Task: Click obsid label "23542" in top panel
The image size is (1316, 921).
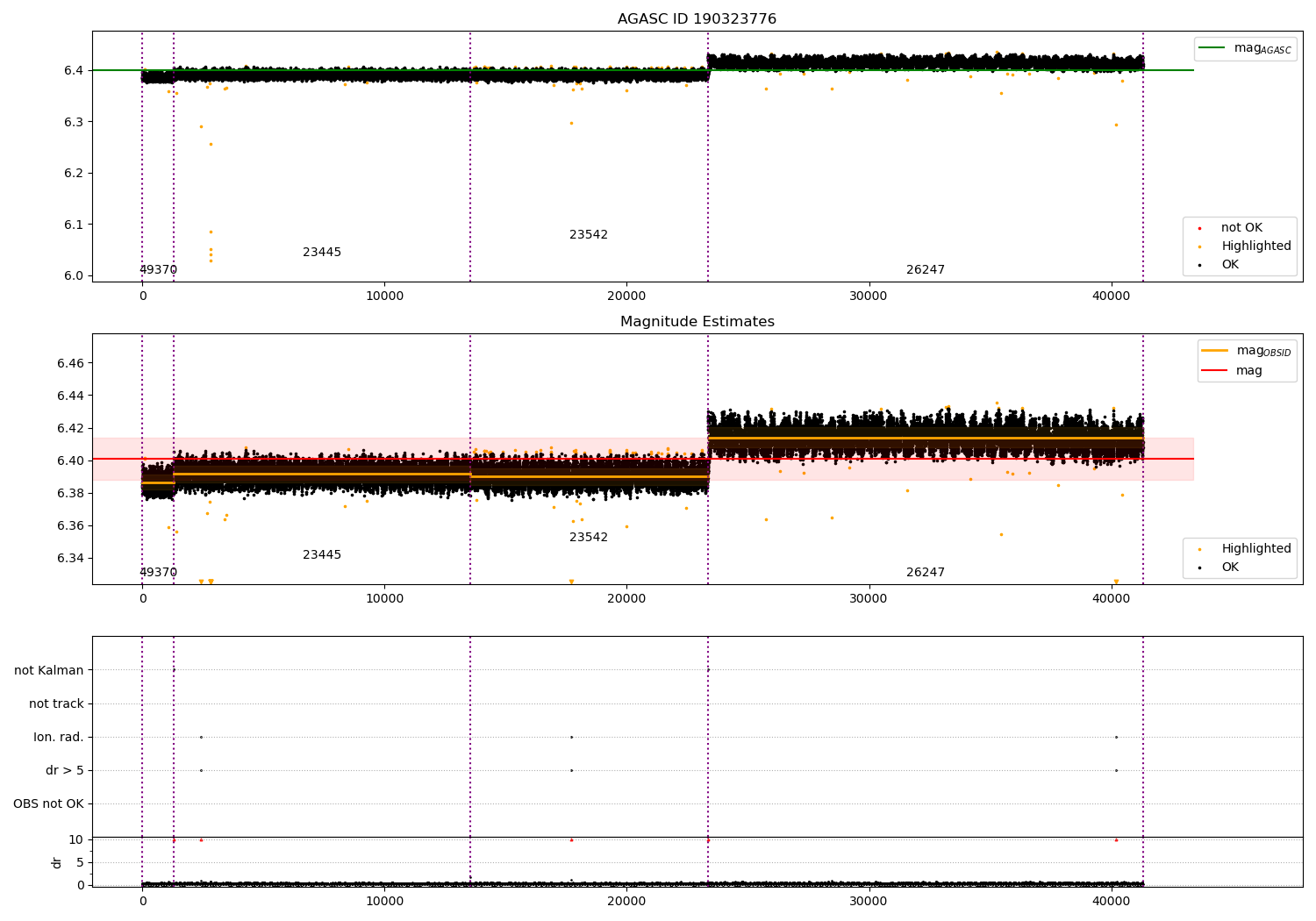Action: (589, 235)
